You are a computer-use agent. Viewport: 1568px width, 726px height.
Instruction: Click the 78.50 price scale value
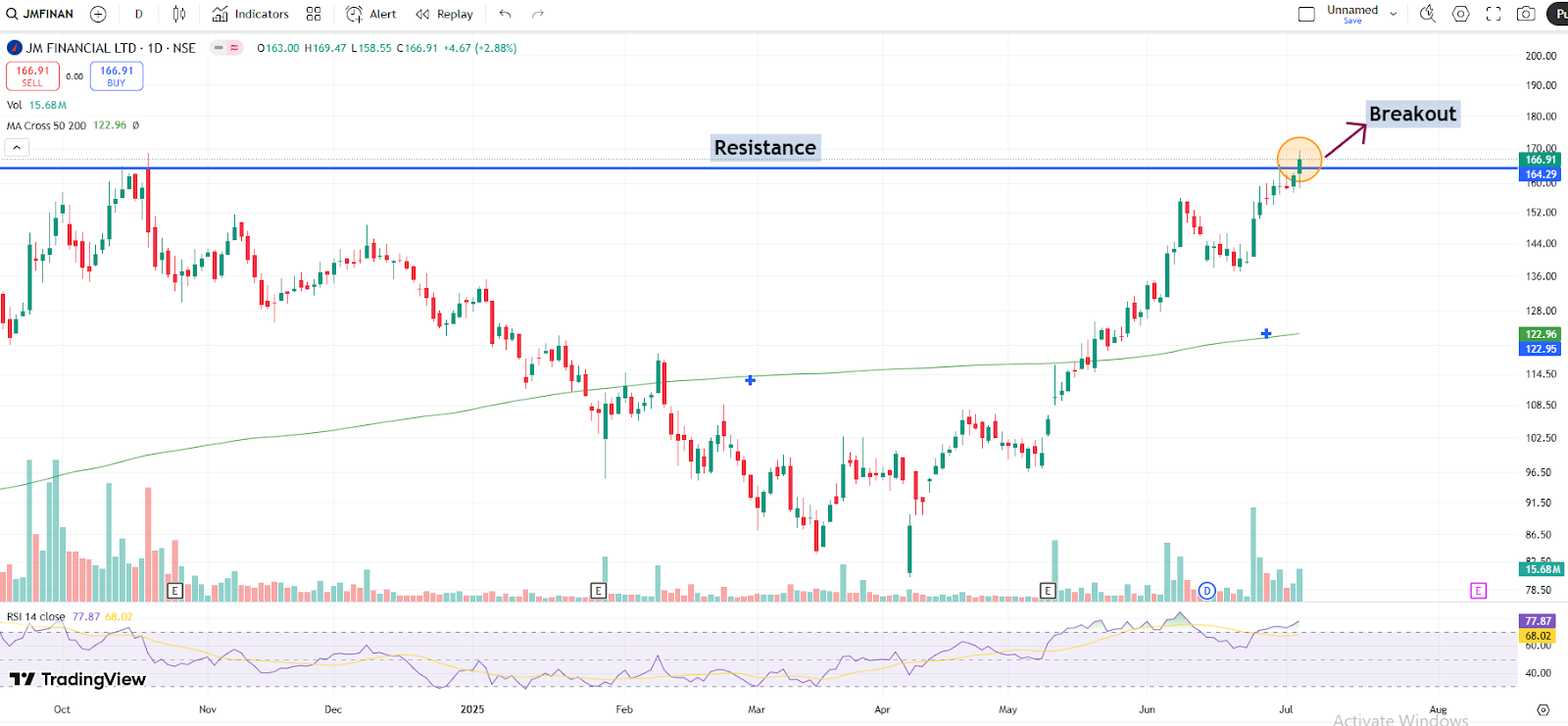point(1541,590)
